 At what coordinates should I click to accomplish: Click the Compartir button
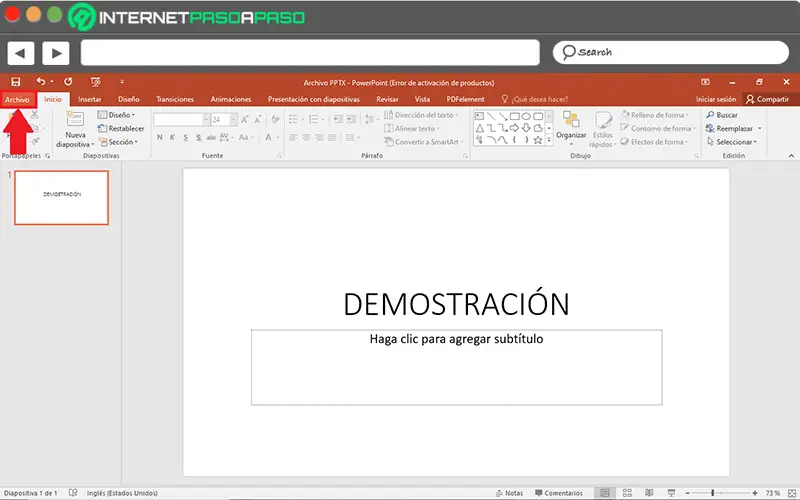[x=767, y=99]
